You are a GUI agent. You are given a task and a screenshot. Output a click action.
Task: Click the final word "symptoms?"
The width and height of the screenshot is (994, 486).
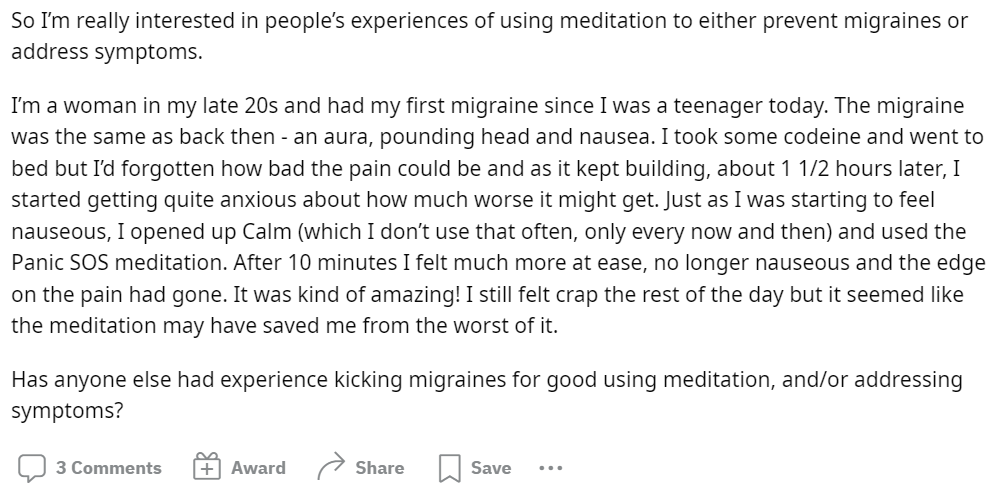(x=67, y=411)
